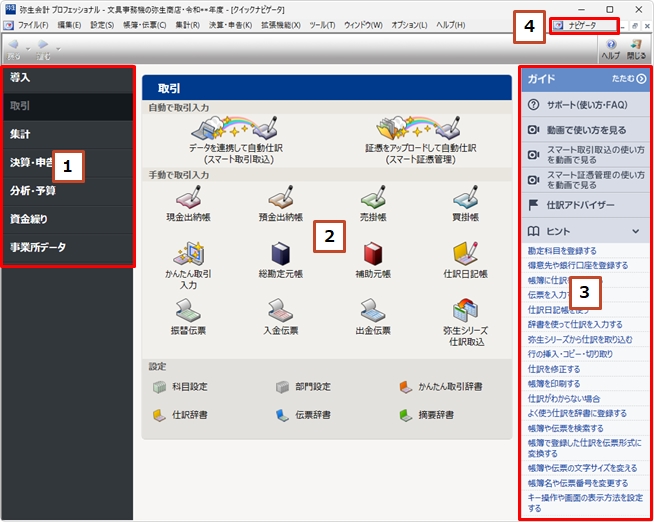Open the 科目設定 settings link
Screen dimensions: 654x522
coord(186,386)
